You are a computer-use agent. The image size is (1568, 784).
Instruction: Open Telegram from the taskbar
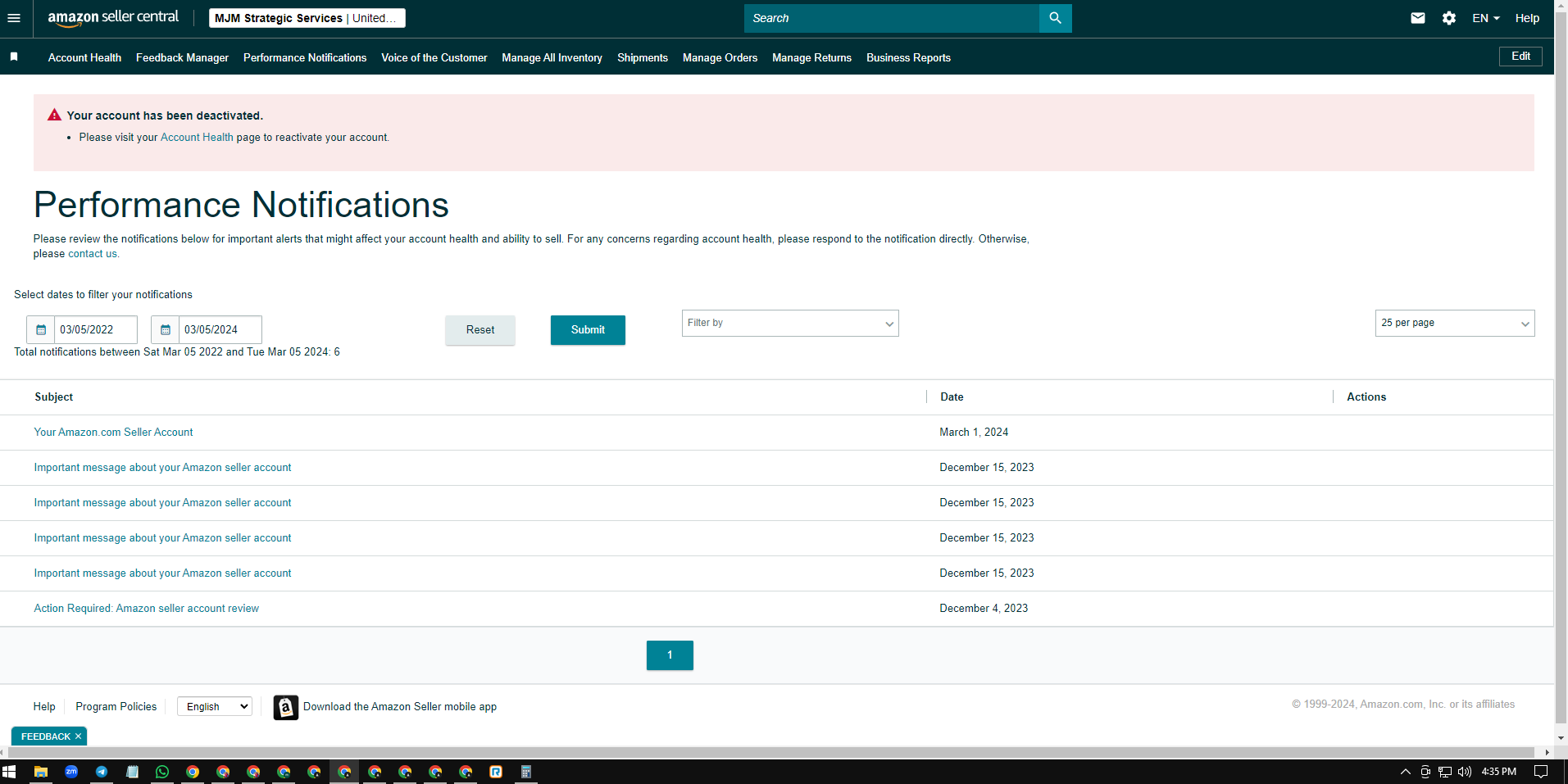pos(102,772)
